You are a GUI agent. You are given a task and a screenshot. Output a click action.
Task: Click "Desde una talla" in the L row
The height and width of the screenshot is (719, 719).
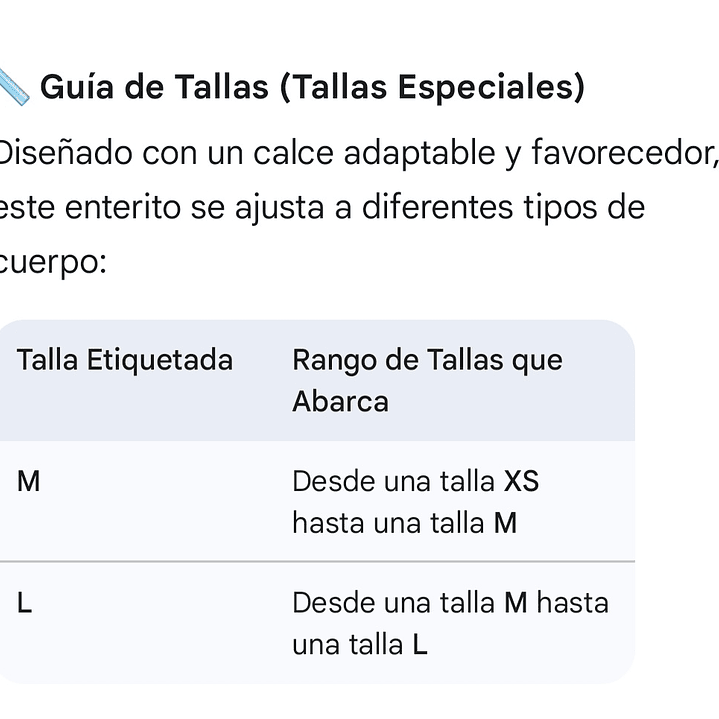click(x=393, y=603)
